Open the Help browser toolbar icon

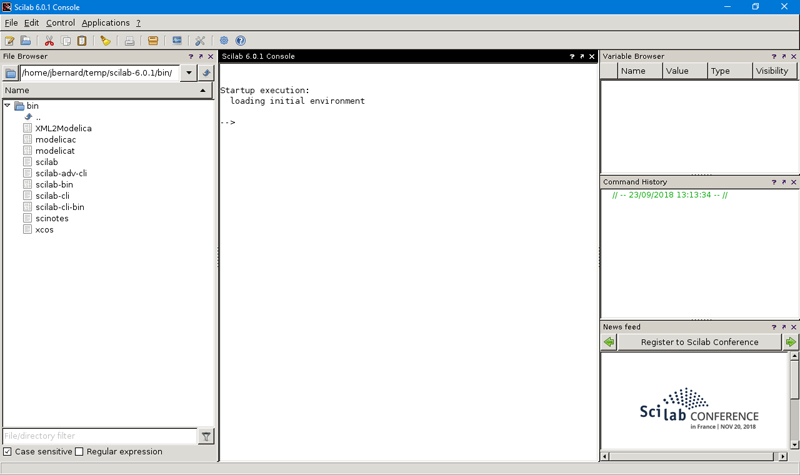click(240, 41)
